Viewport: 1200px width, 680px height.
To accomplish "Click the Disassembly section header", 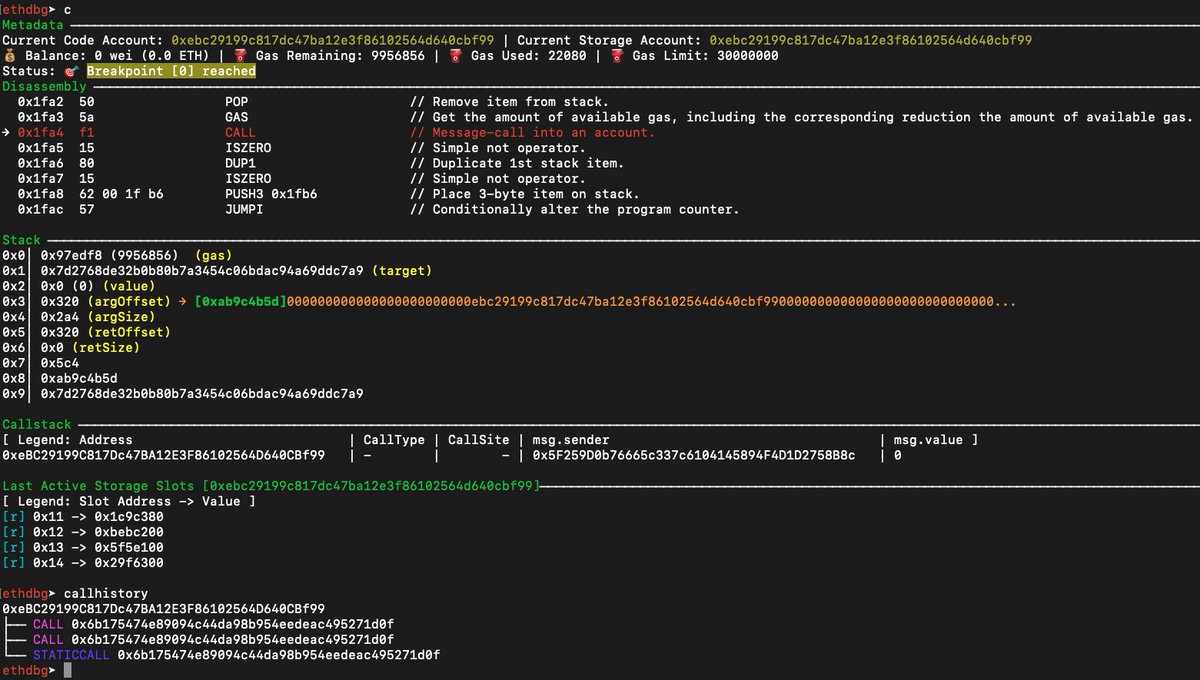I will [44, 86].
